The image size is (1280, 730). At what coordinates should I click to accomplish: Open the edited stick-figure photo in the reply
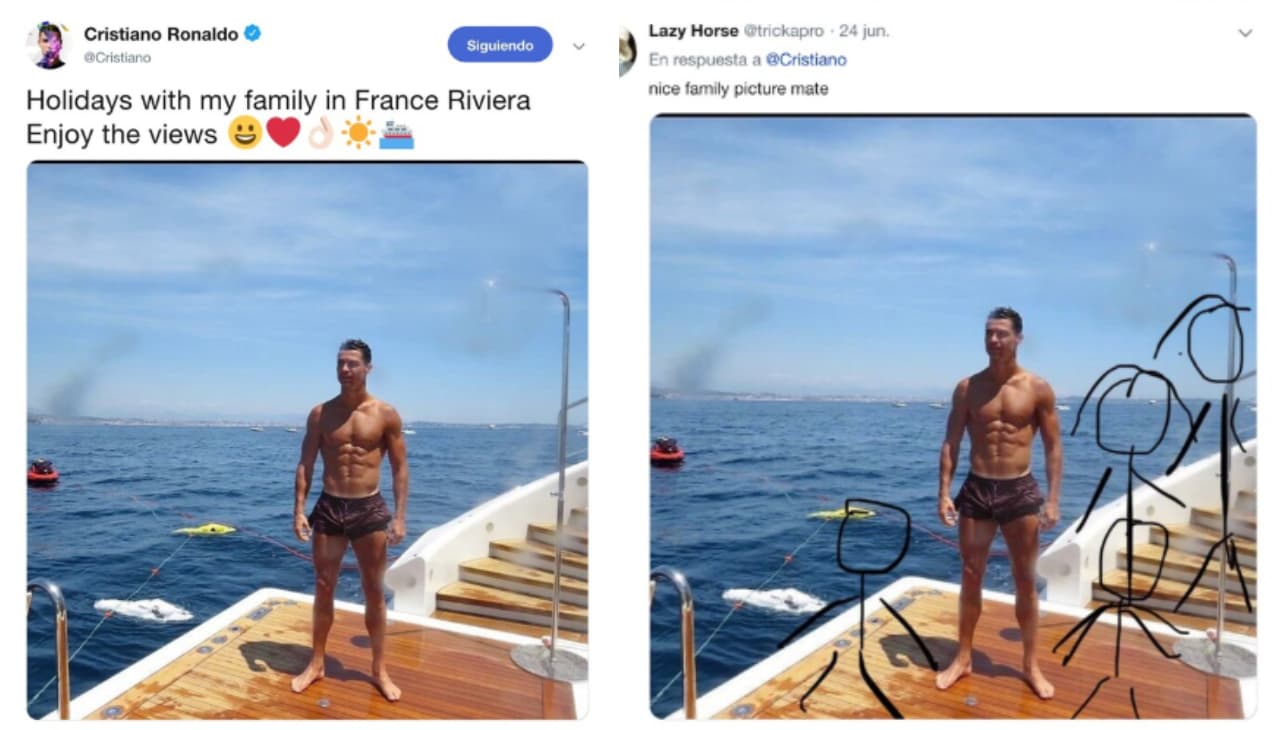(953, 417)
